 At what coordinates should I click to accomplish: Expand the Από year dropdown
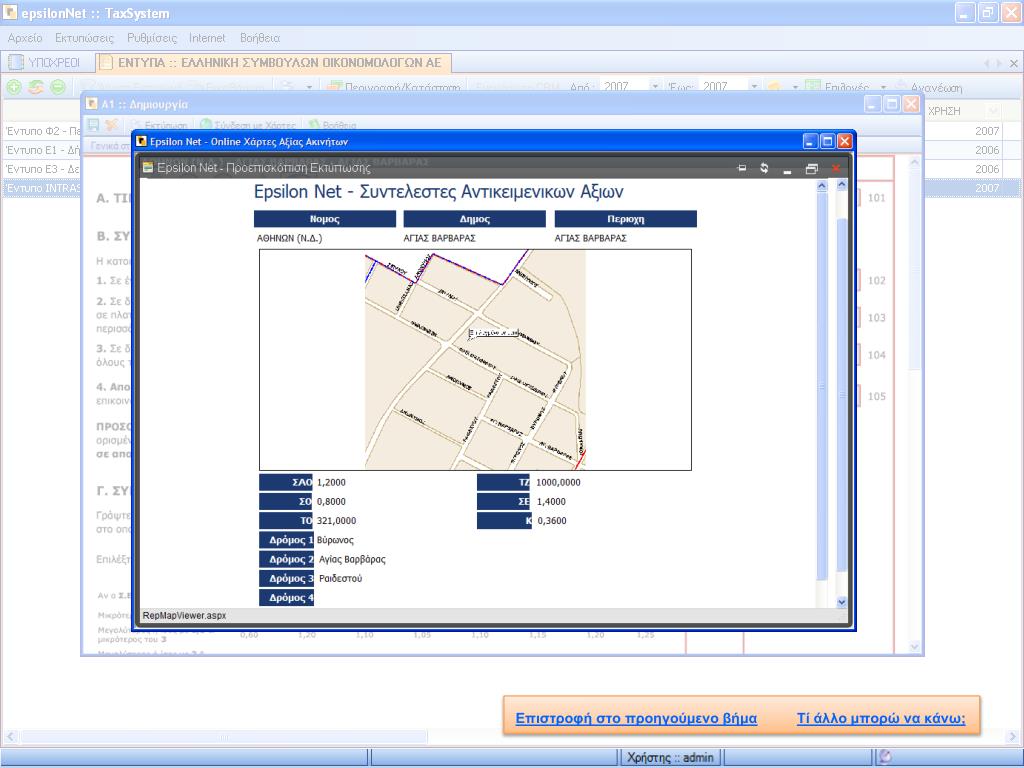(x=655, y=87)
